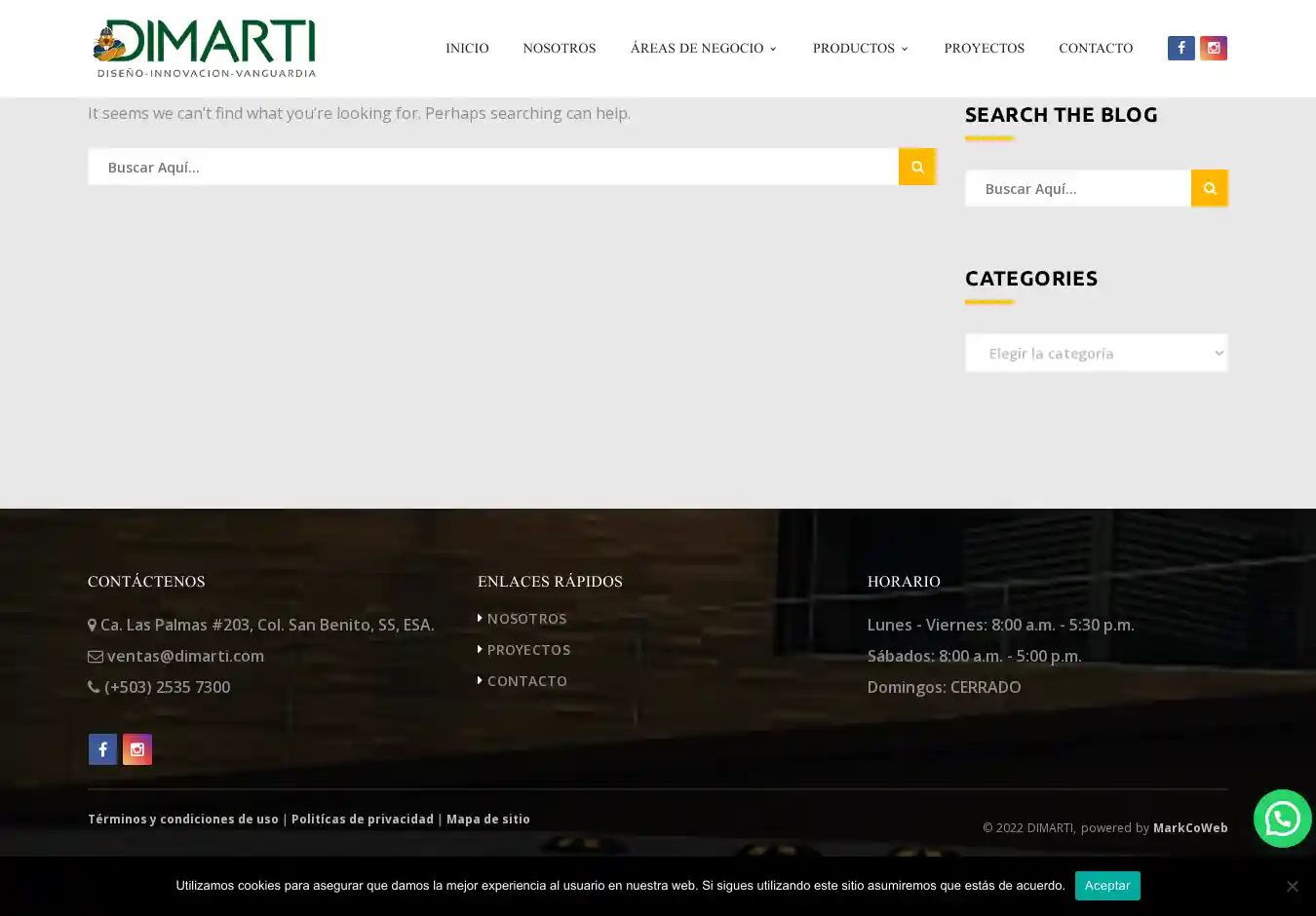The height and width of the screenshot is (916, 1316).
Task: Open the Facebook icon in the header
Action: click(1181, 48)
